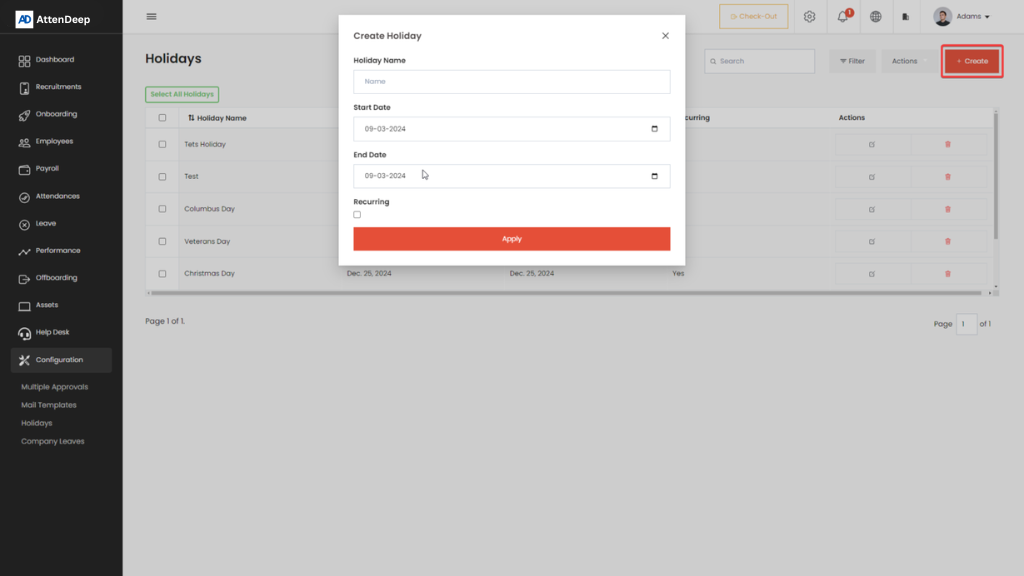Viewport: 1024px width, 576px height.
Task: Edit the Columbus Day holiday
Action: point(872,209)
